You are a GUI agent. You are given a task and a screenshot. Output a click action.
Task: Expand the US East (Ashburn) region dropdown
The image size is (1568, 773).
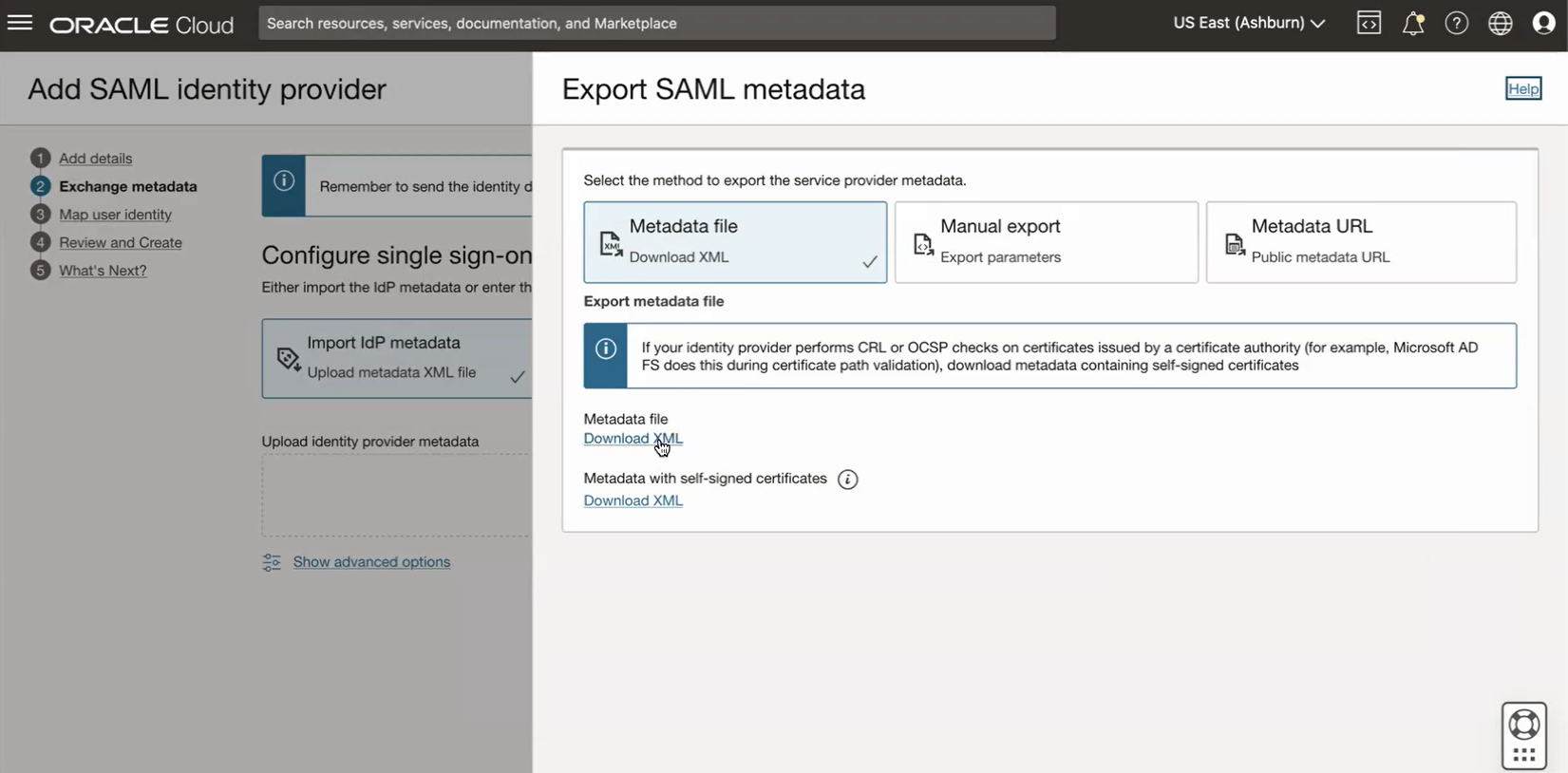coord(1248,23)
